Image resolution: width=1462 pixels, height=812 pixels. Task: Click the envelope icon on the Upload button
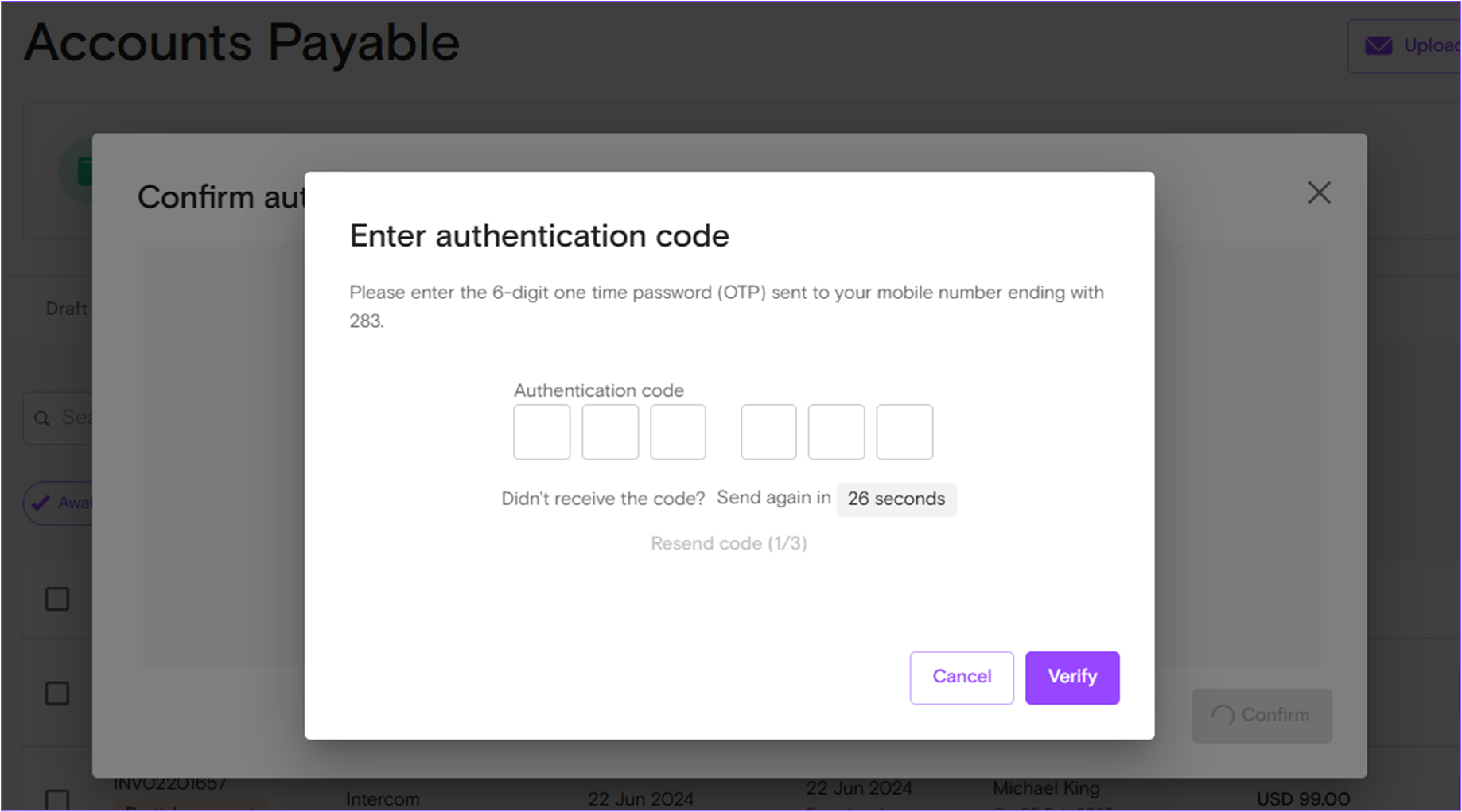[x=1378, y=46]
